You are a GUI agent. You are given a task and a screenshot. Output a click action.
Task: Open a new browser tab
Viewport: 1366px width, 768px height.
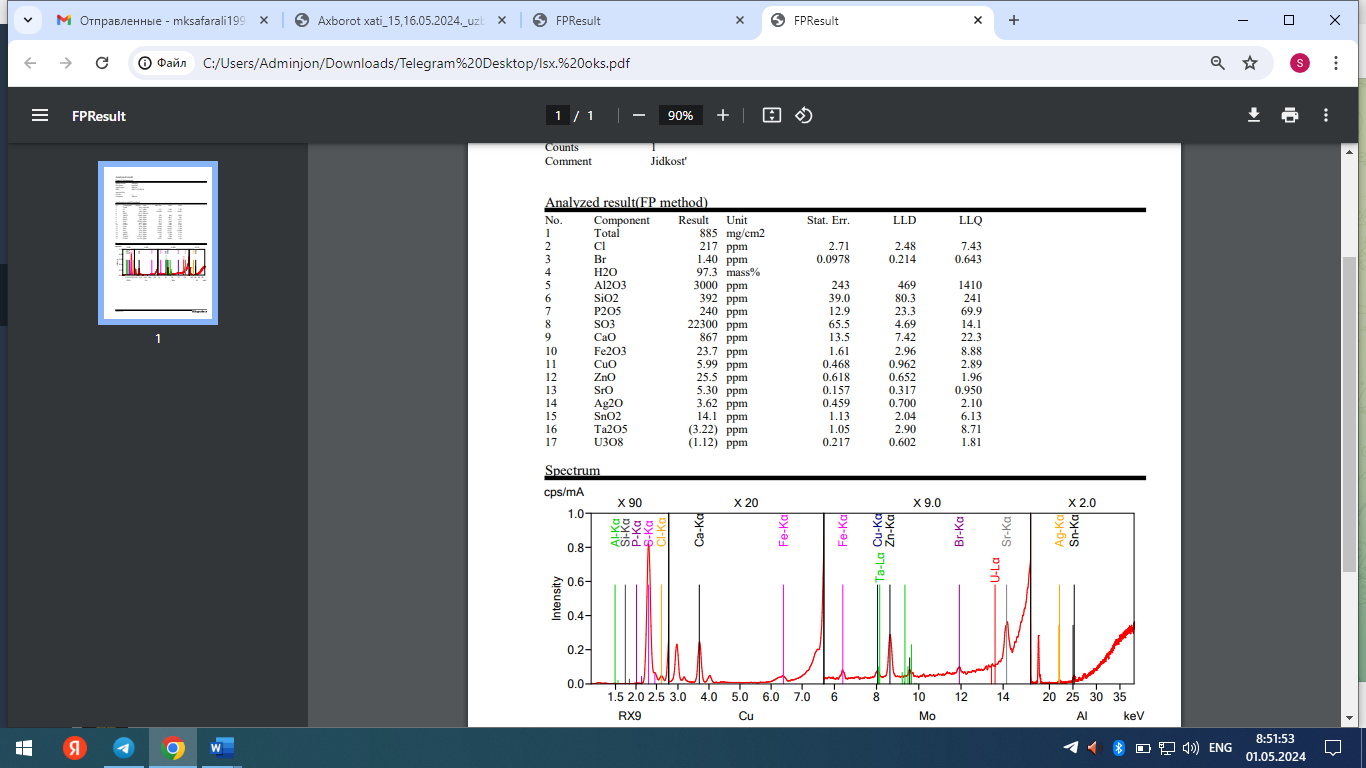pyautogui.click(x=1014, y=20)
